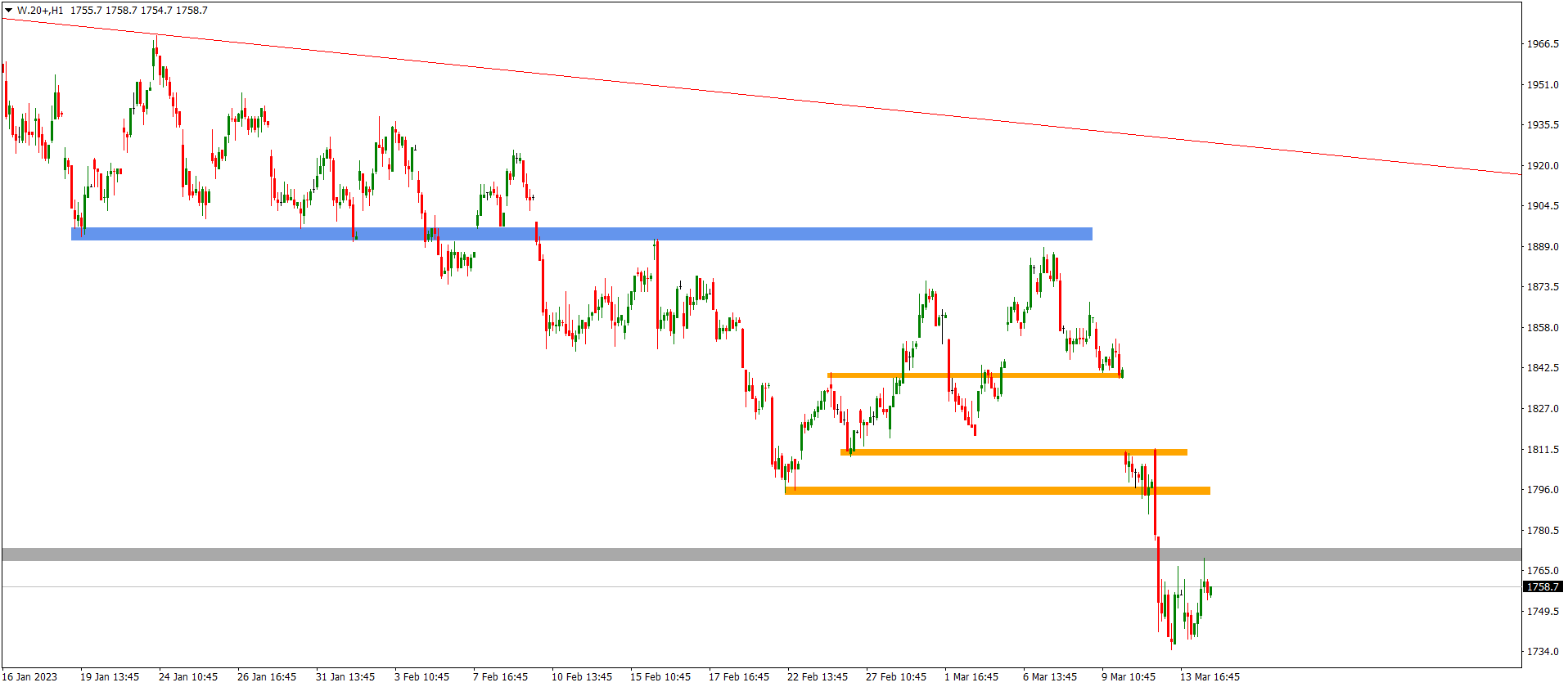Viewport: 1568px width, 687px height.
Task: Click the 1966.5 price axis label
Action: click(1543, 44)
